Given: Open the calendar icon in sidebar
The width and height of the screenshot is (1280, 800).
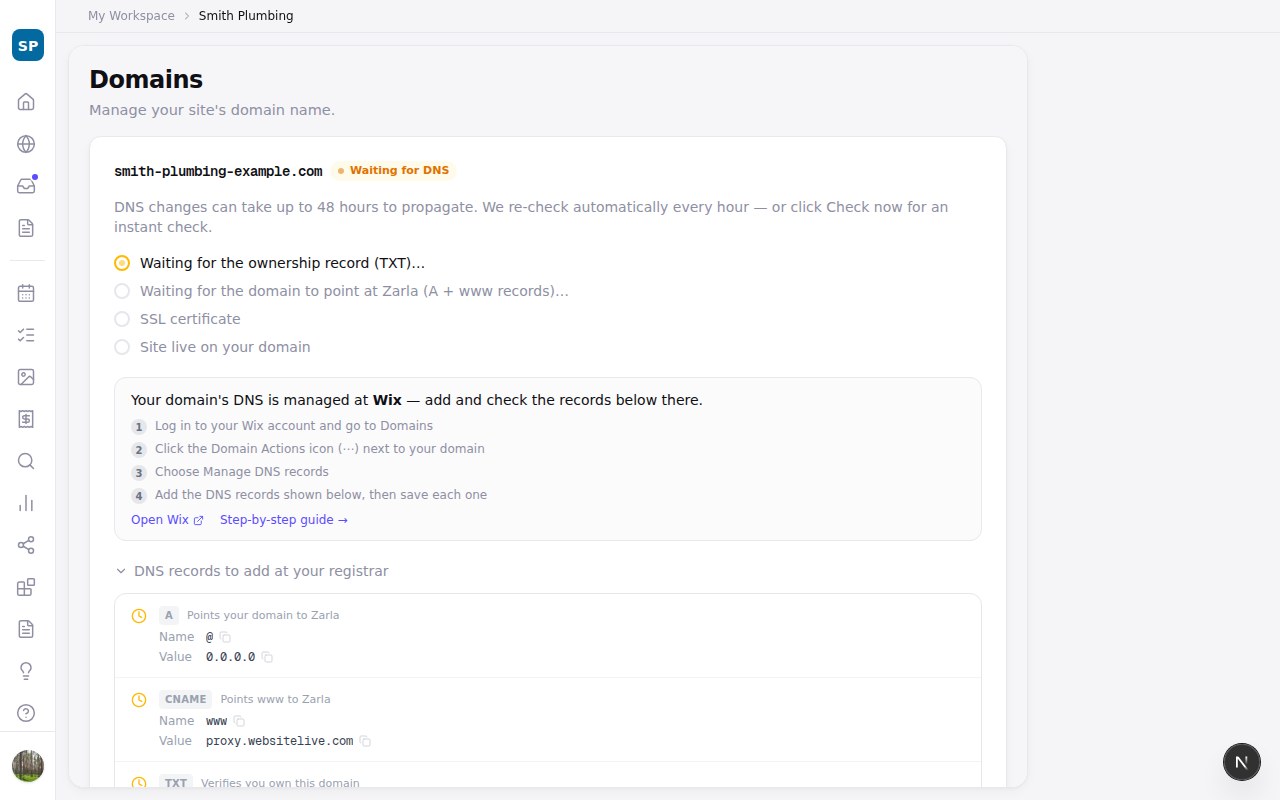Looking at the screenshot, I should point(26,293).
